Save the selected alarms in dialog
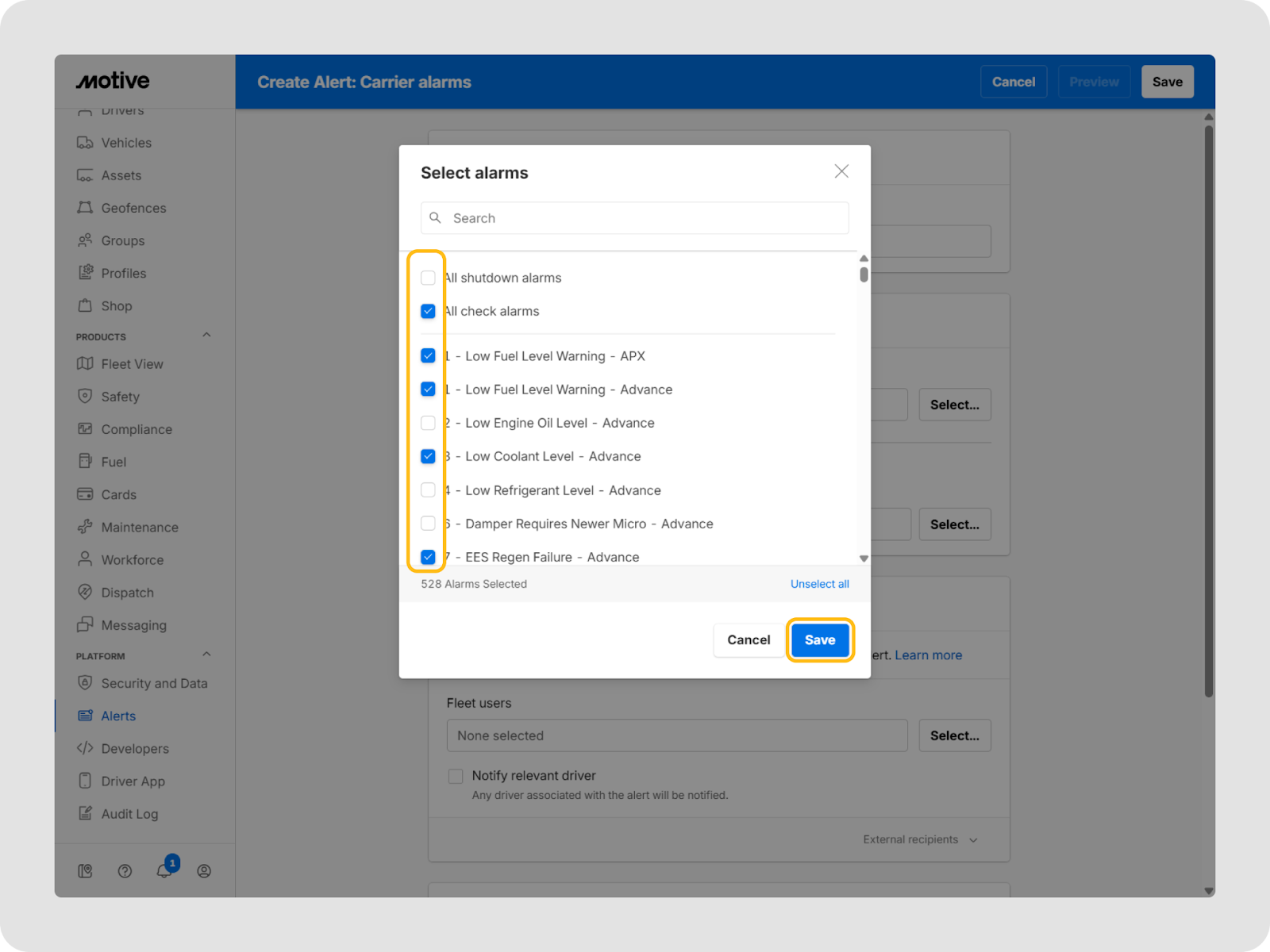The image size is (1270, 952). [820, 640]
